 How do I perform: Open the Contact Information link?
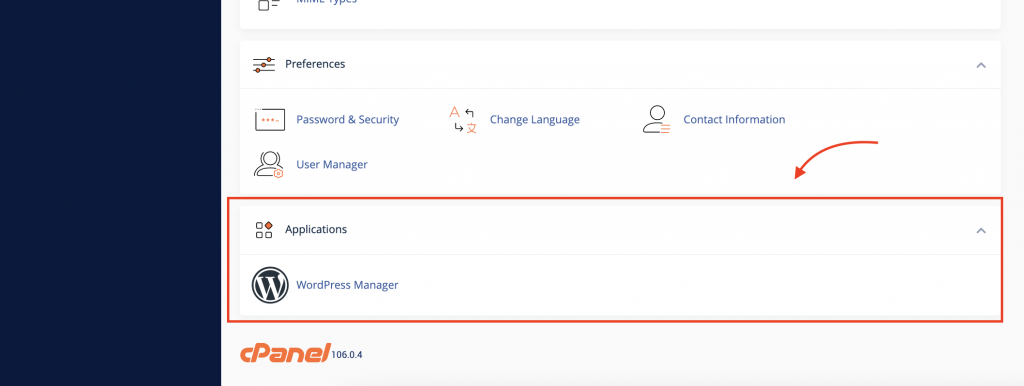coord(734,120)
